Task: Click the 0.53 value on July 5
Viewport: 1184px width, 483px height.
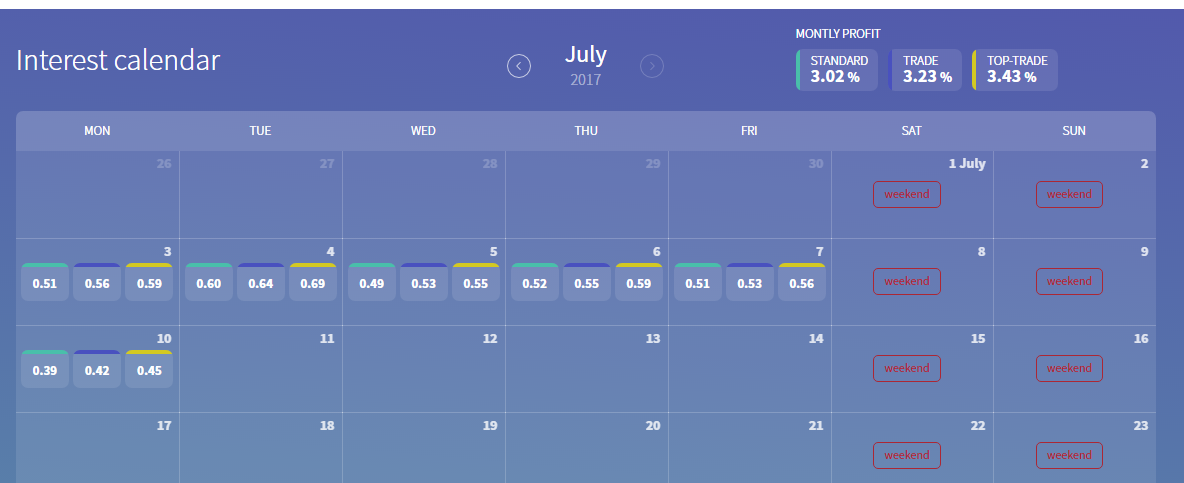Action: coord(424,283)
